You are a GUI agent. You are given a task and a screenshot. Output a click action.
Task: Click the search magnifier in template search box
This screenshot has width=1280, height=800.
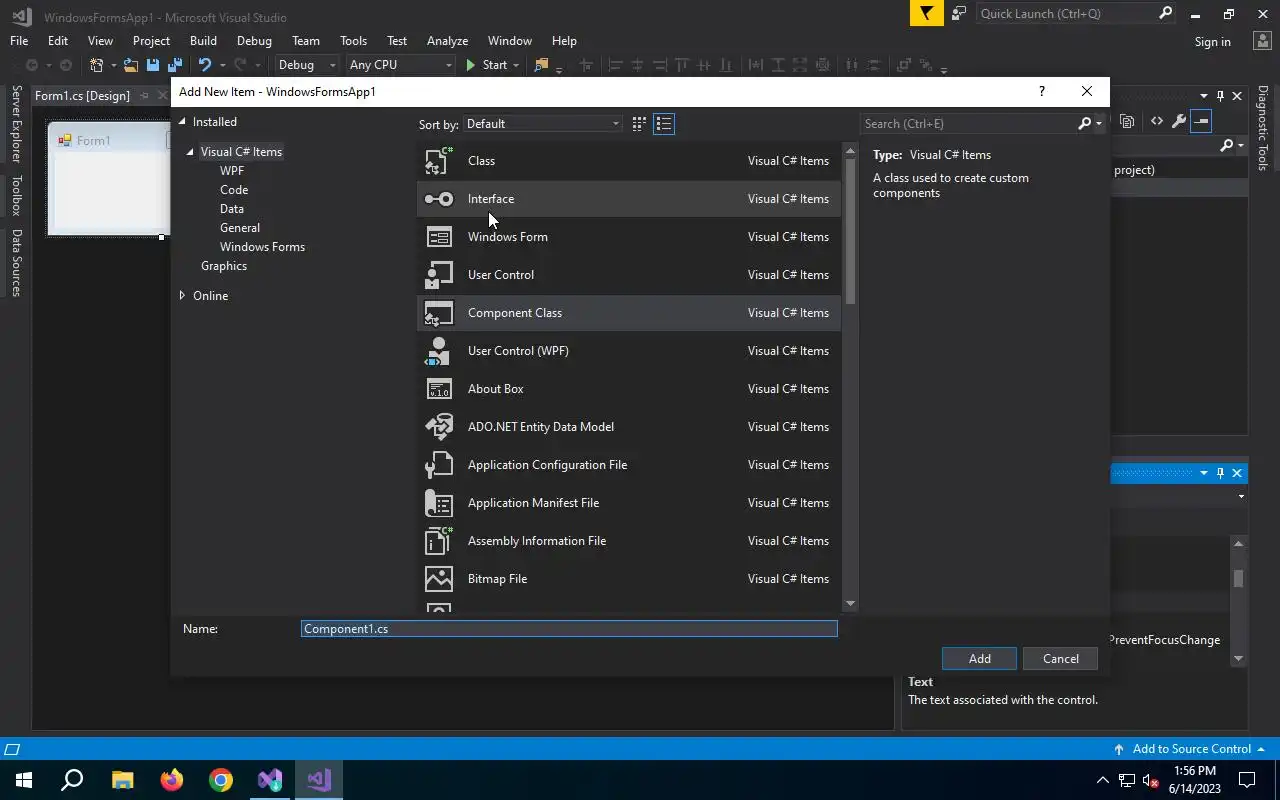1084,124
